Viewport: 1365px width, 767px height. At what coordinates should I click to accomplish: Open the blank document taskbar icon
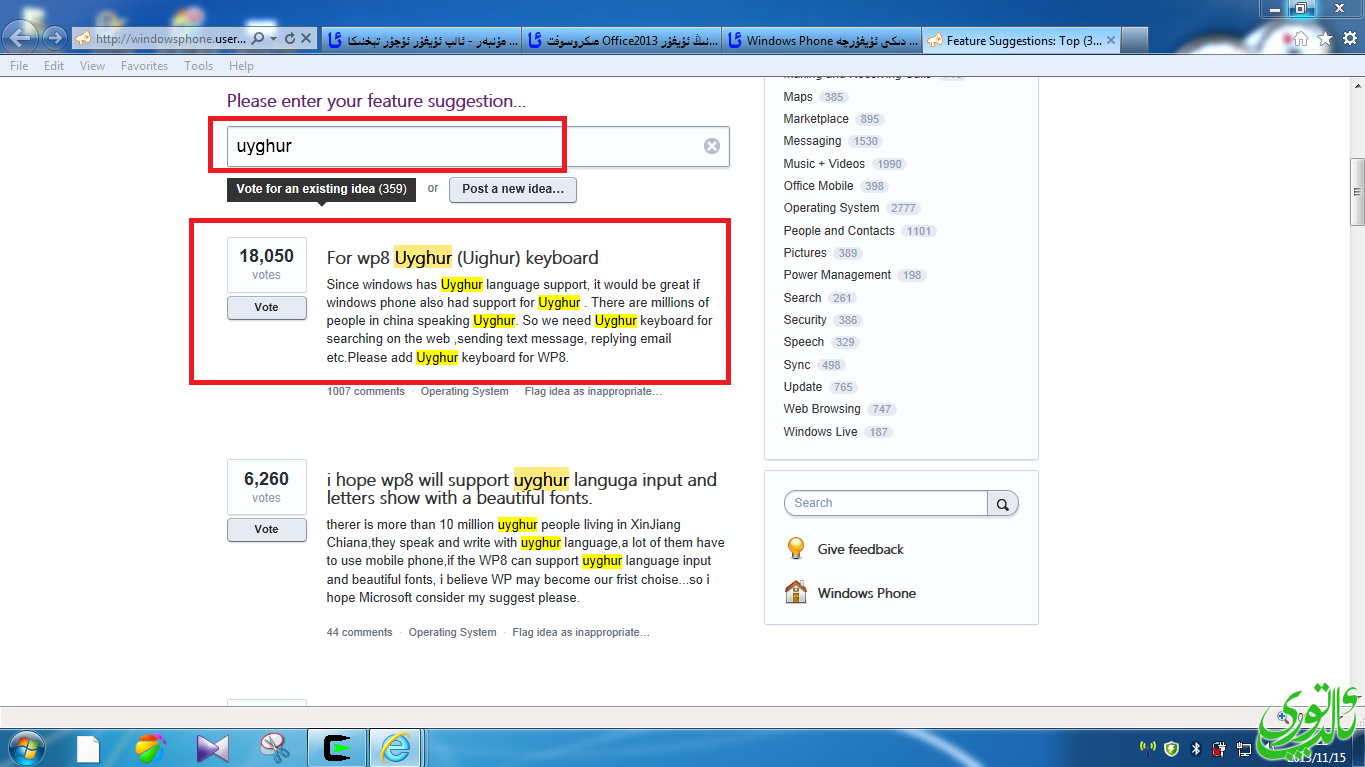(89, 748)
